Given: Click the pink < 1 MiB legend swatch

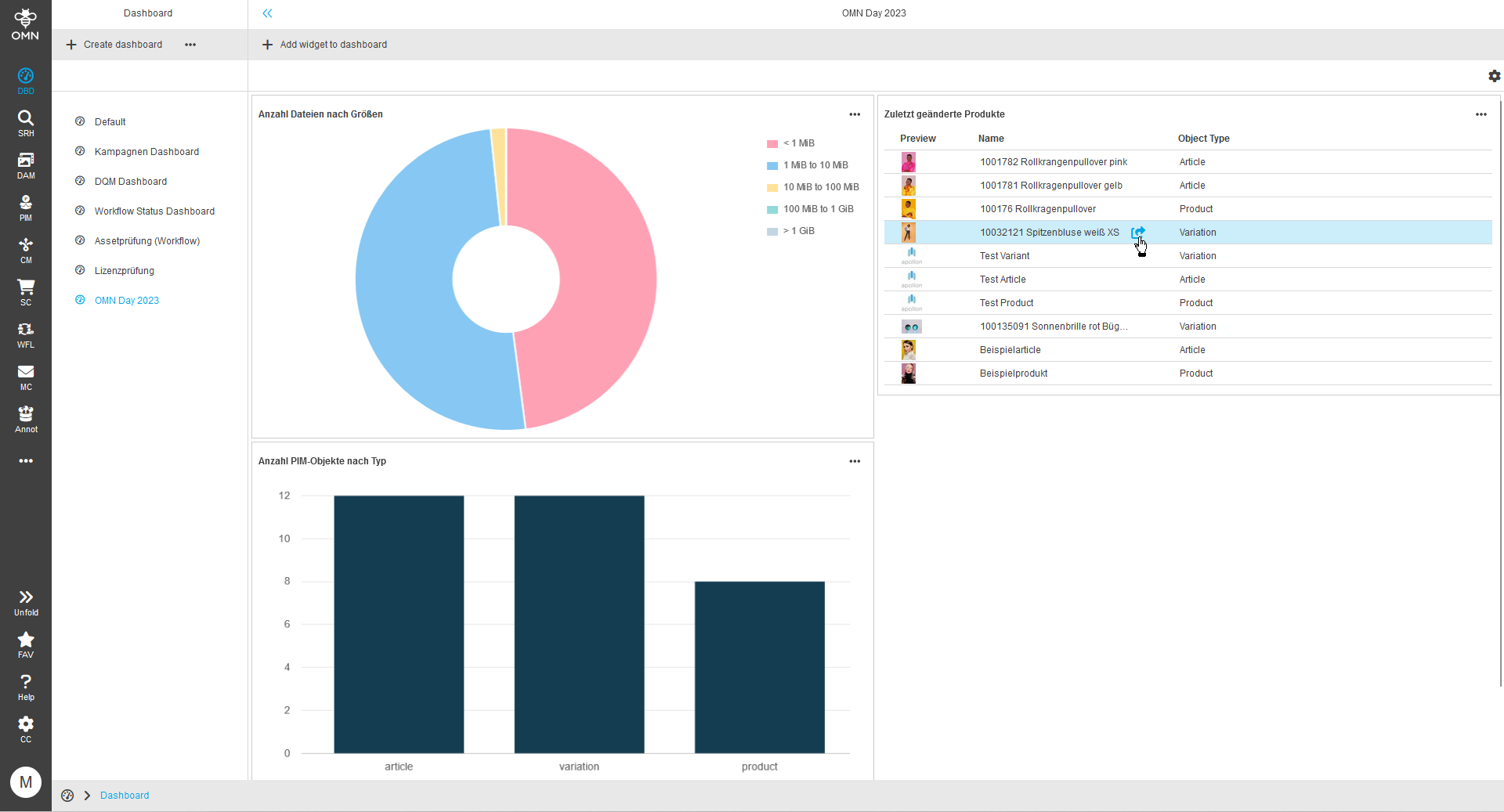Looking at the screenshot, I should 772,143.
